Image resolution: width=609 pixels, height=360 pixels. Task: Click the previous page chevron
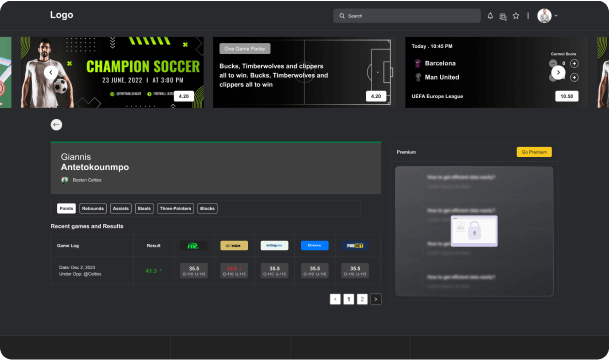point(335,299)
